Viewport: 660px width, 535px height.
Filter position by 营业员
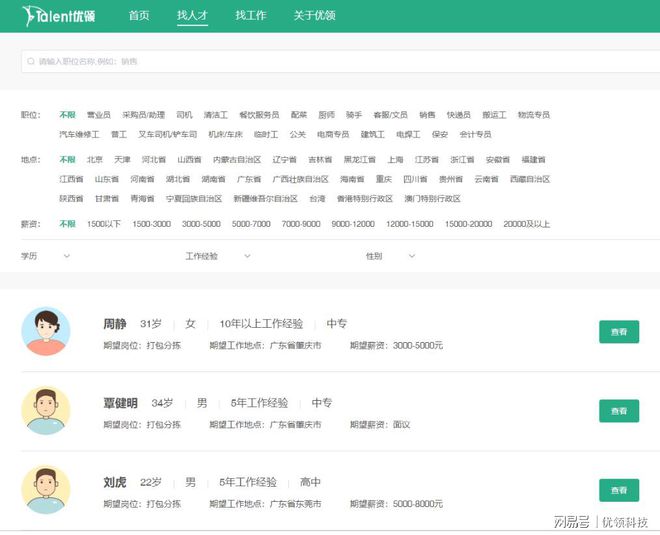point(98,114)
